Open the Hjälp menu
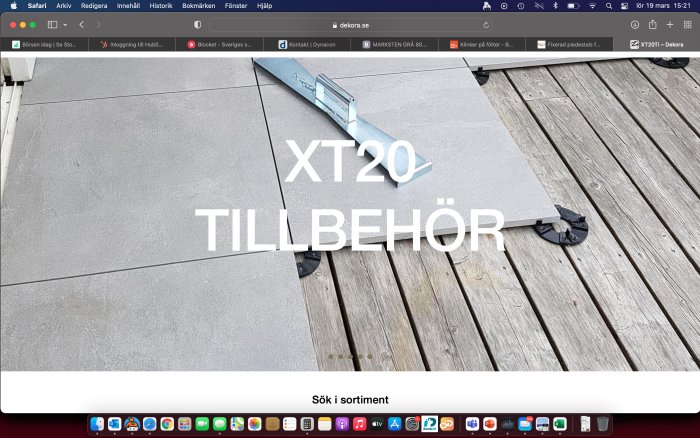 click(x=264, y=6)
